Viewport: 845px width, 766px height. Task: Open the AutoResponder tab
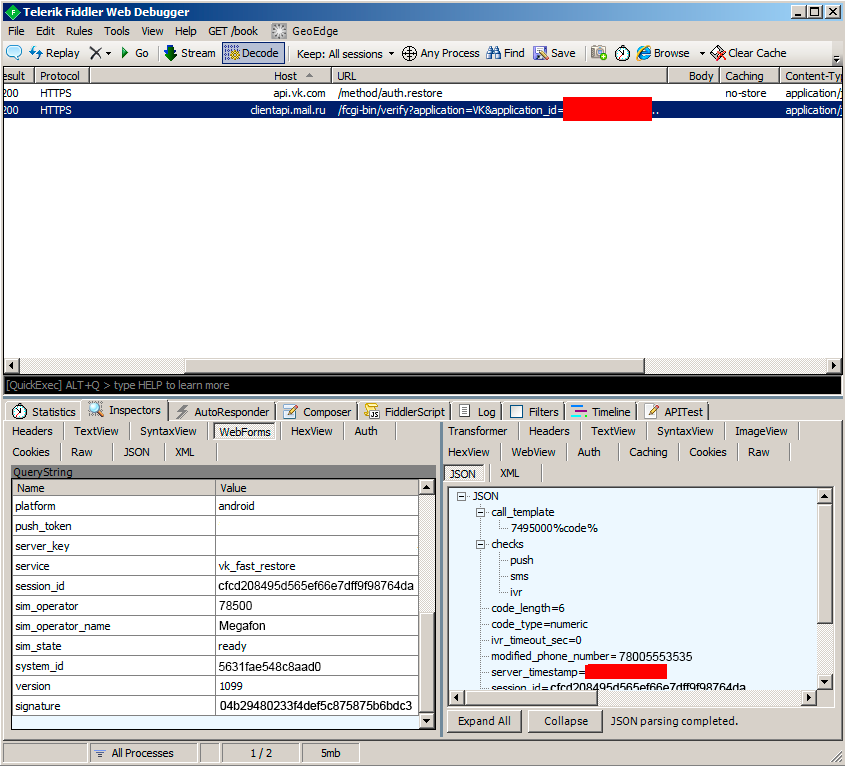(x=223, y=412)
